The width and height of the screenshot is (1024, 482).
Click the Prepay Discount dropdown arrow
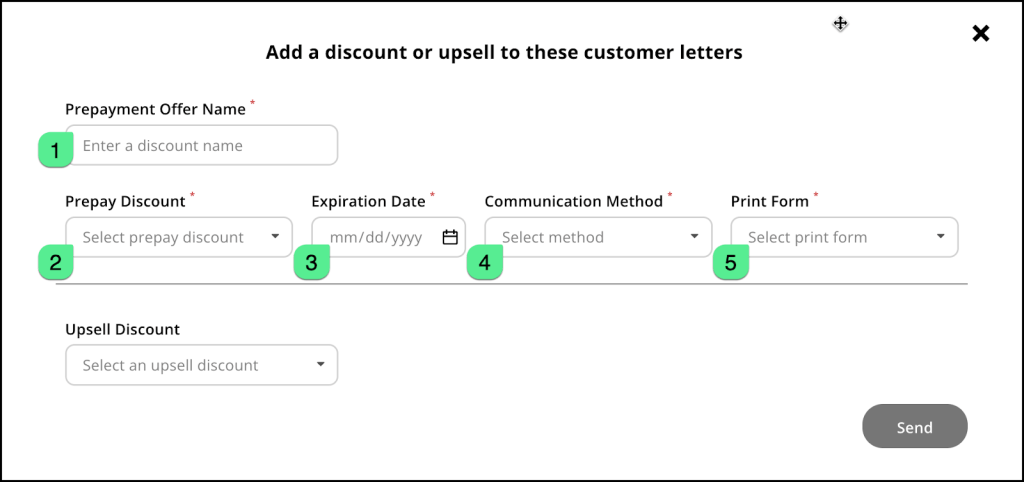tap(275, 238)
